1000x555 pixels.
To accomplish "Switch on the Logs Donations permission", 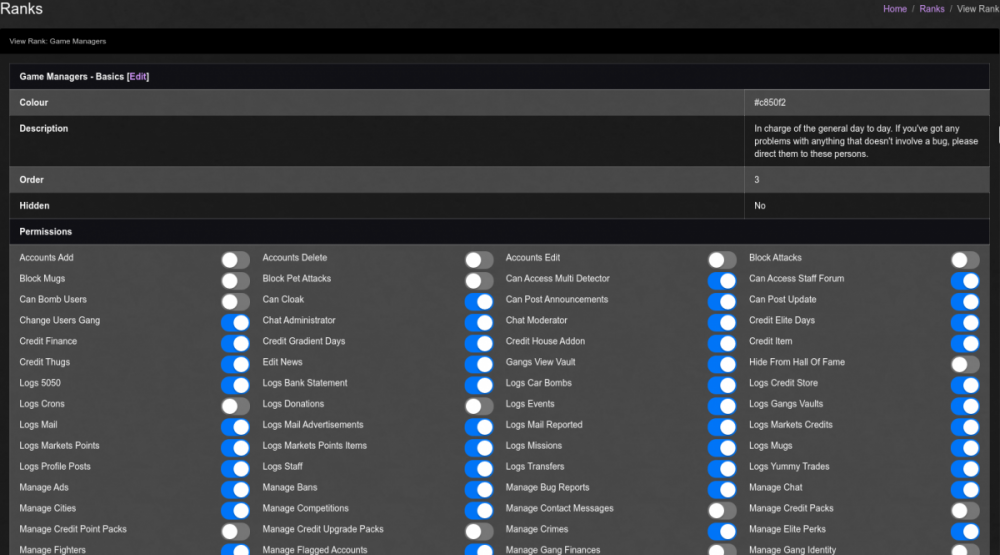I will click(479, 406).
